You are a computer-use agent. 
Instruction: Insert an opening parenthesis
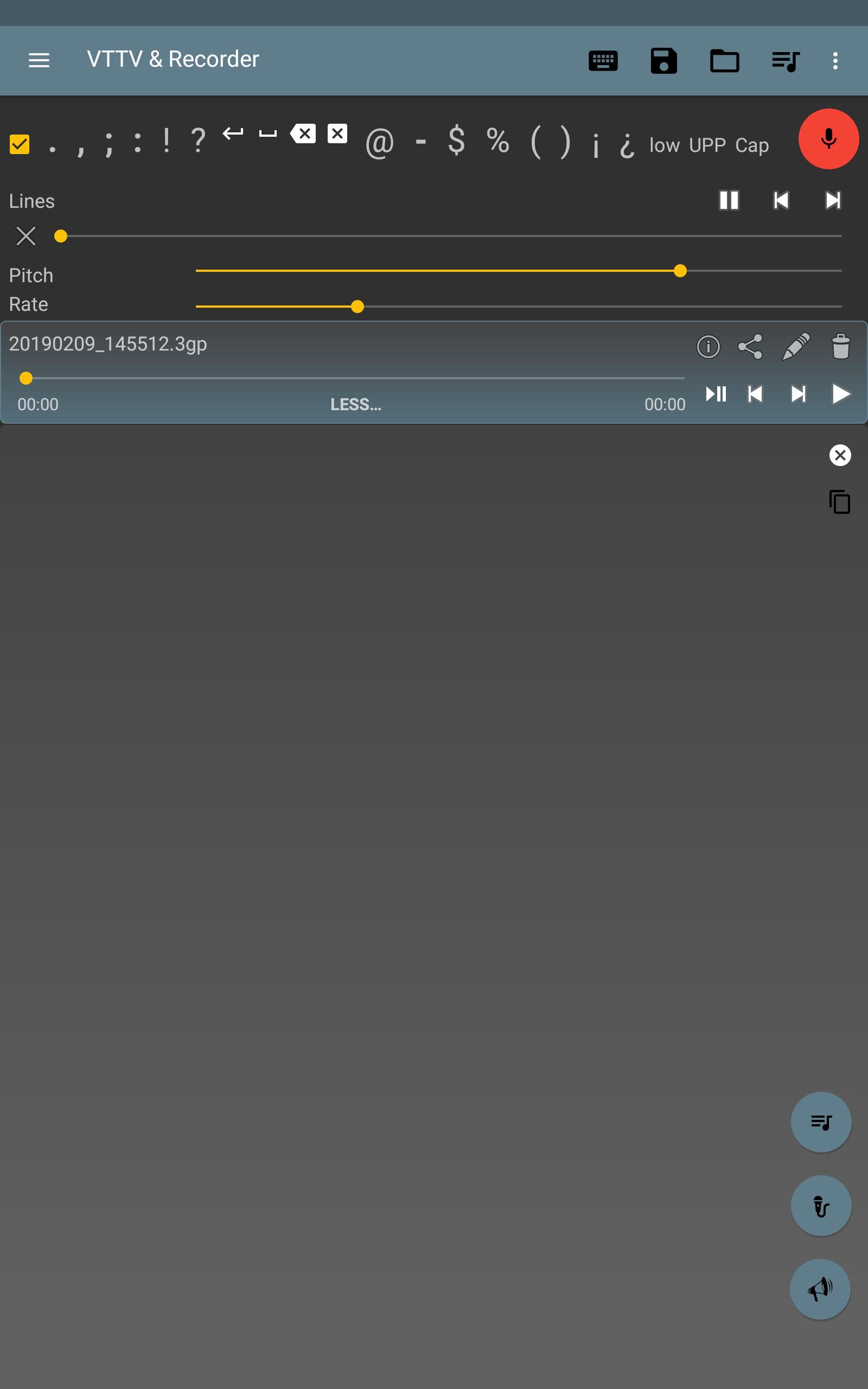click(x=535, y=142)
